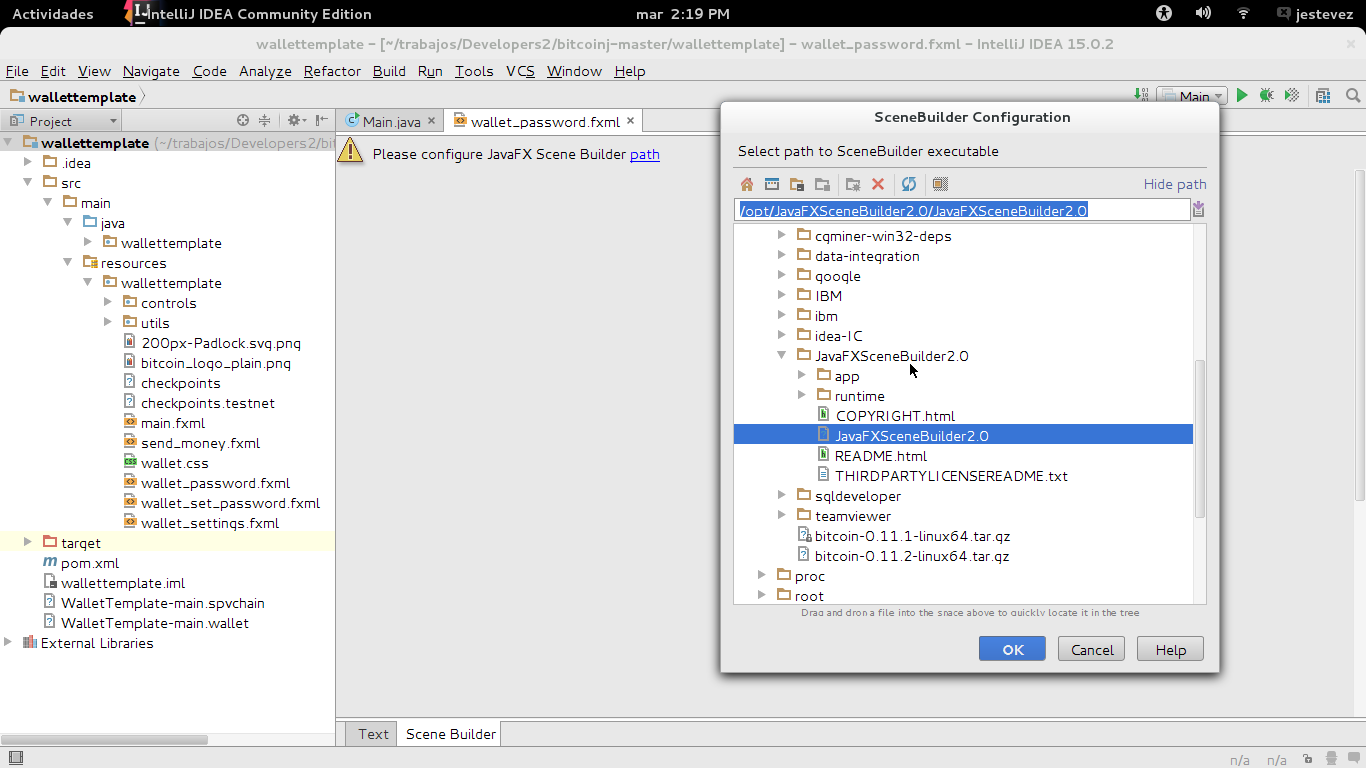Screen dimensions: 1366x768
Task: Close the Main.java editor tab
Action: coord(431,121)
